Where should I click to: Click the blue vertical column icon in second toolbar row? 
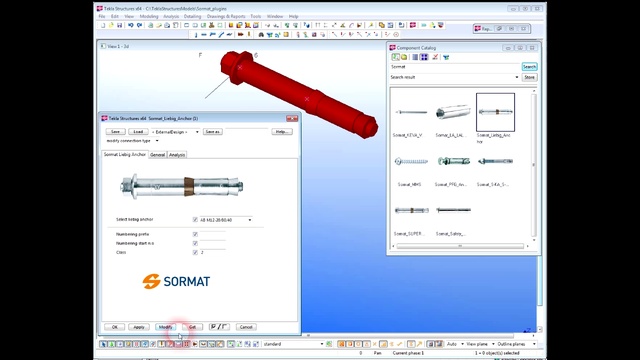click(196, 35)
